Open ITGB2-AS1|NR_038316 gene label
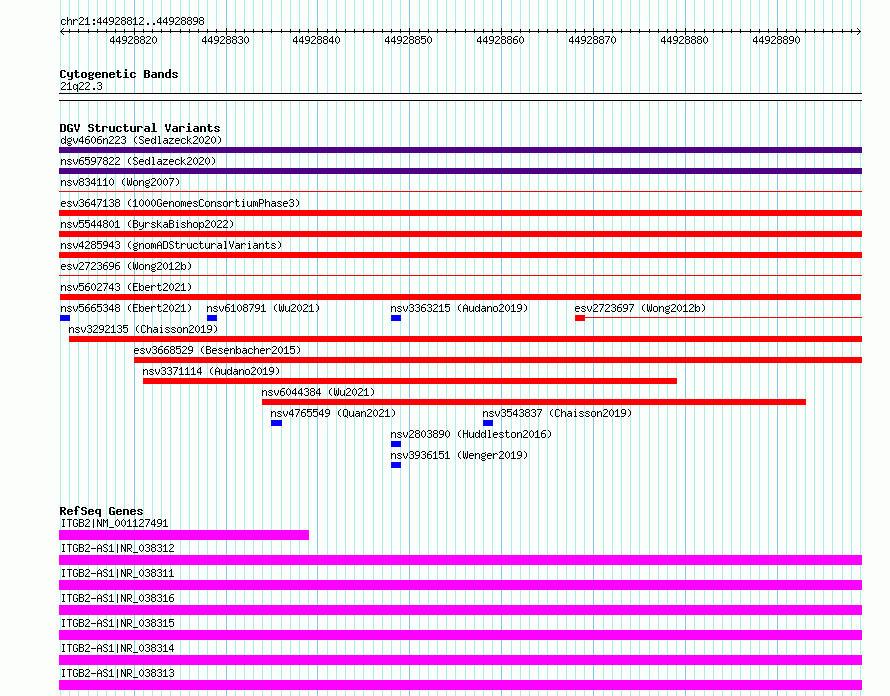Viewport: 890px width, 696px height. point(117,598)
